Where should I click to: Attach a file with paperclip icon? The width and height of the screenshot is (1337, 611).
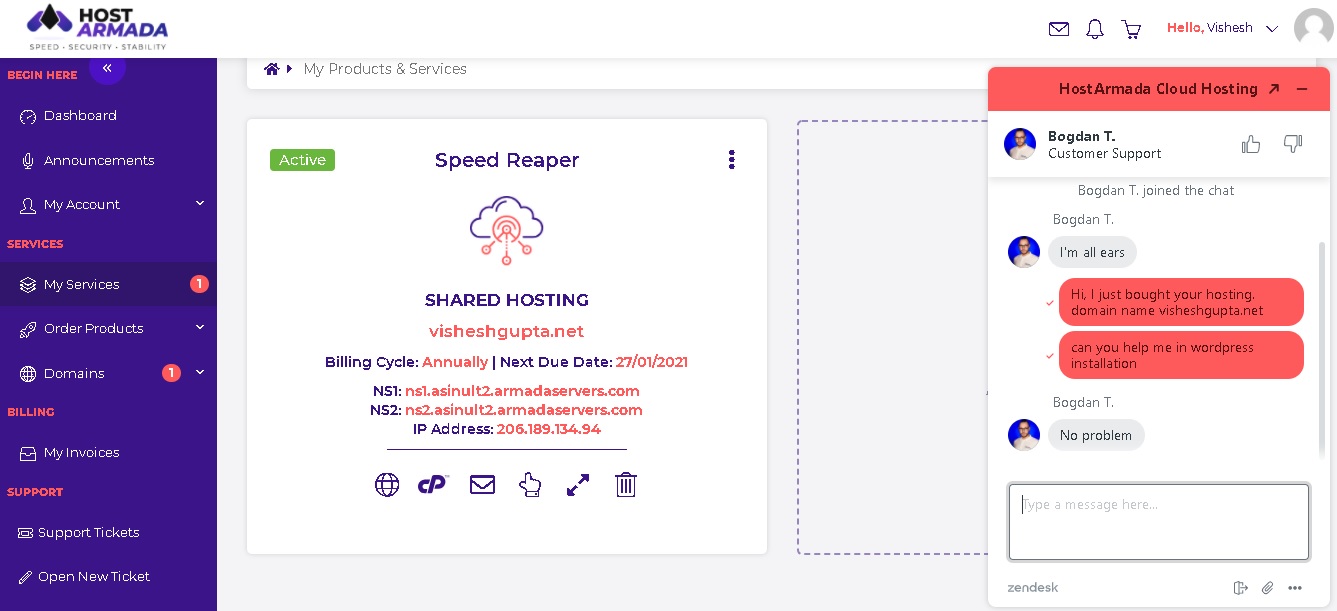[1267, 588]
